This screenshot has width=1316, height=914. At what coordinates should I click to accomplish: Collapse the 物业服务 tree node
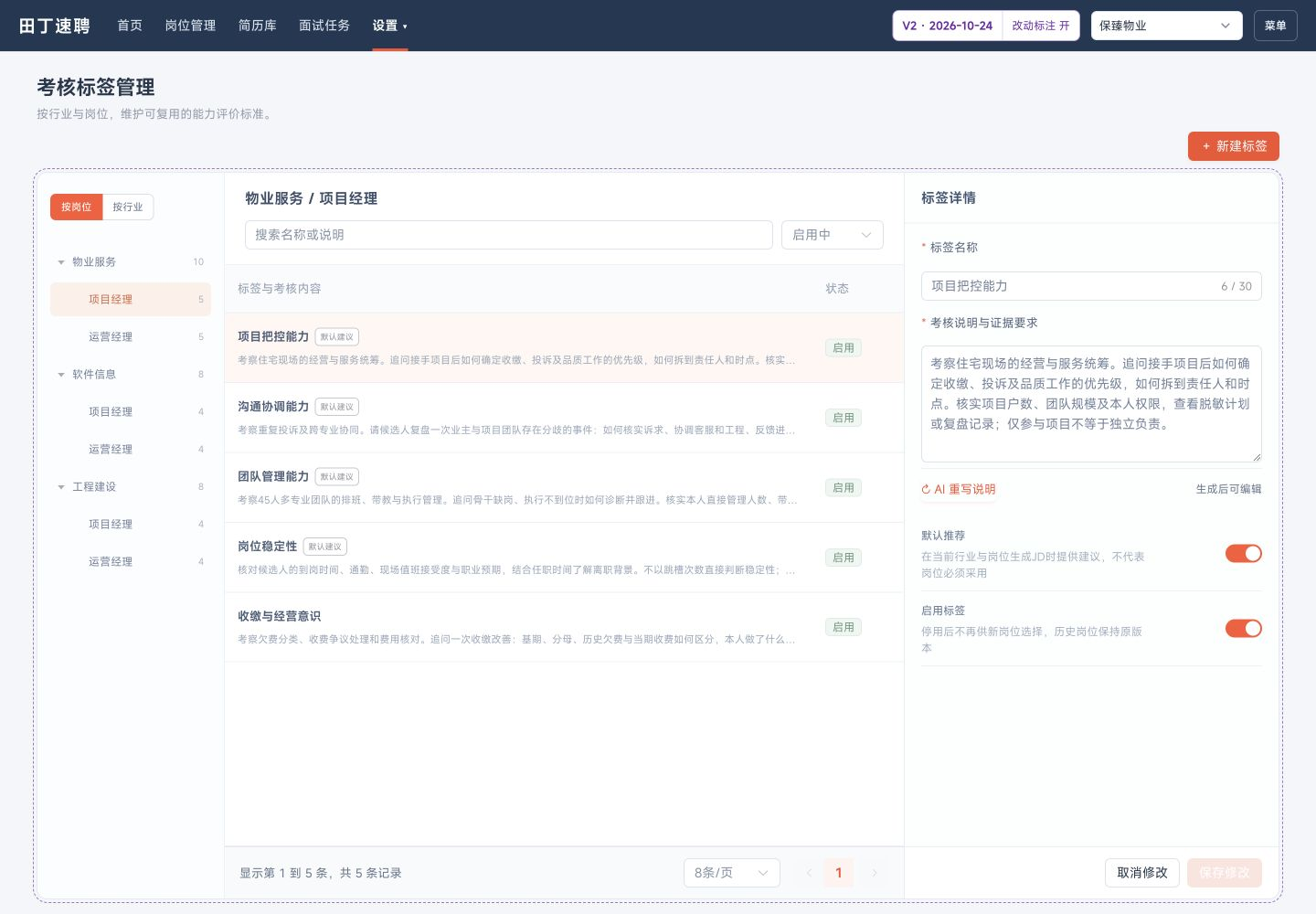(61, 262)
